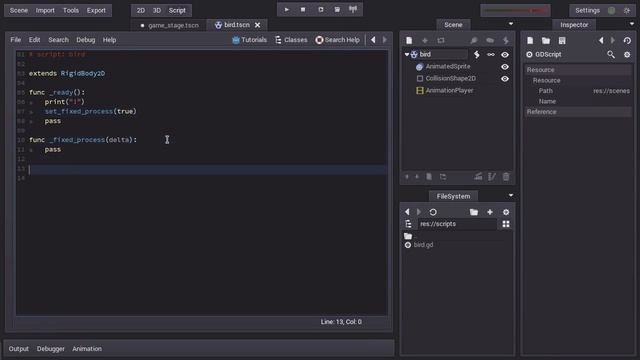Click the FileSystem plus icon
Viewport: 640px width, 360px height.
[490, 212]
